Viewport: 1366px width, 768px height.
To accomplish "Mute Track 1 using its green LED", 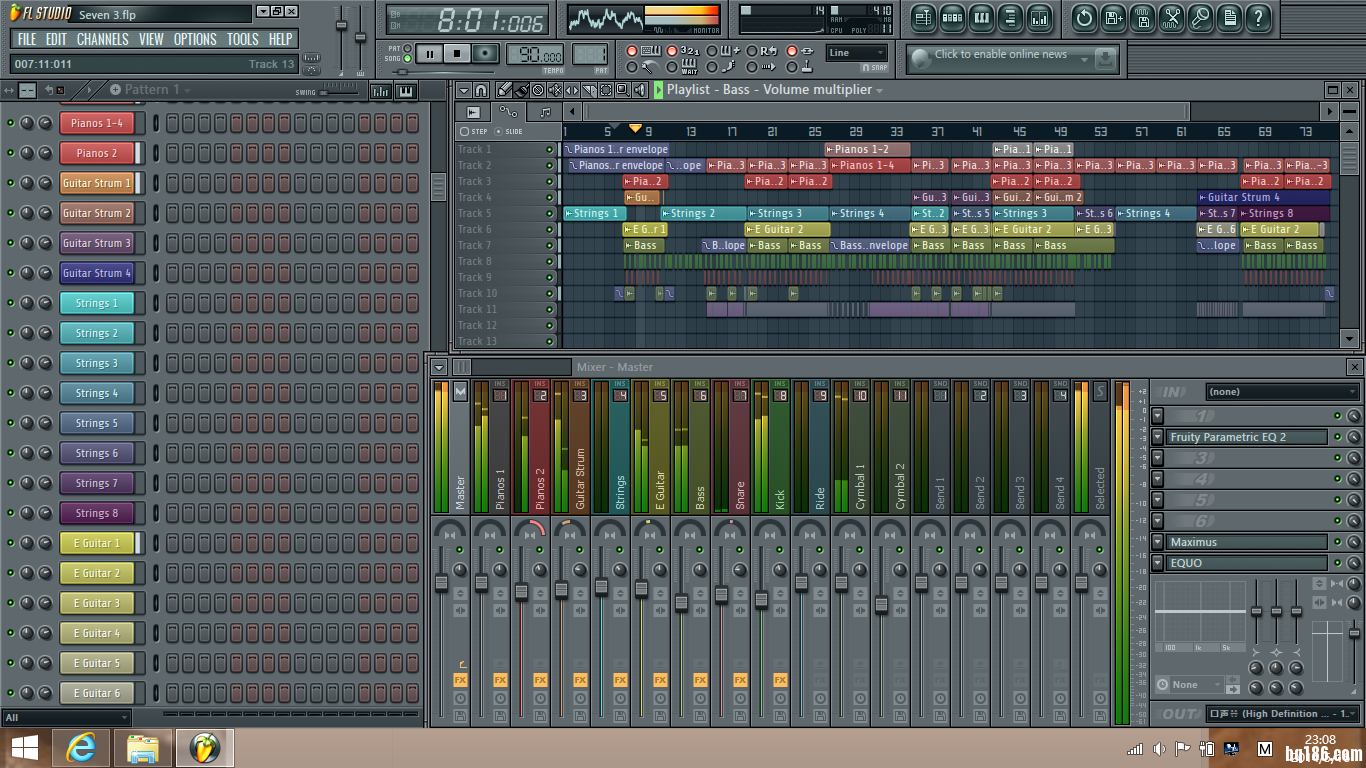I will (549, 149).
